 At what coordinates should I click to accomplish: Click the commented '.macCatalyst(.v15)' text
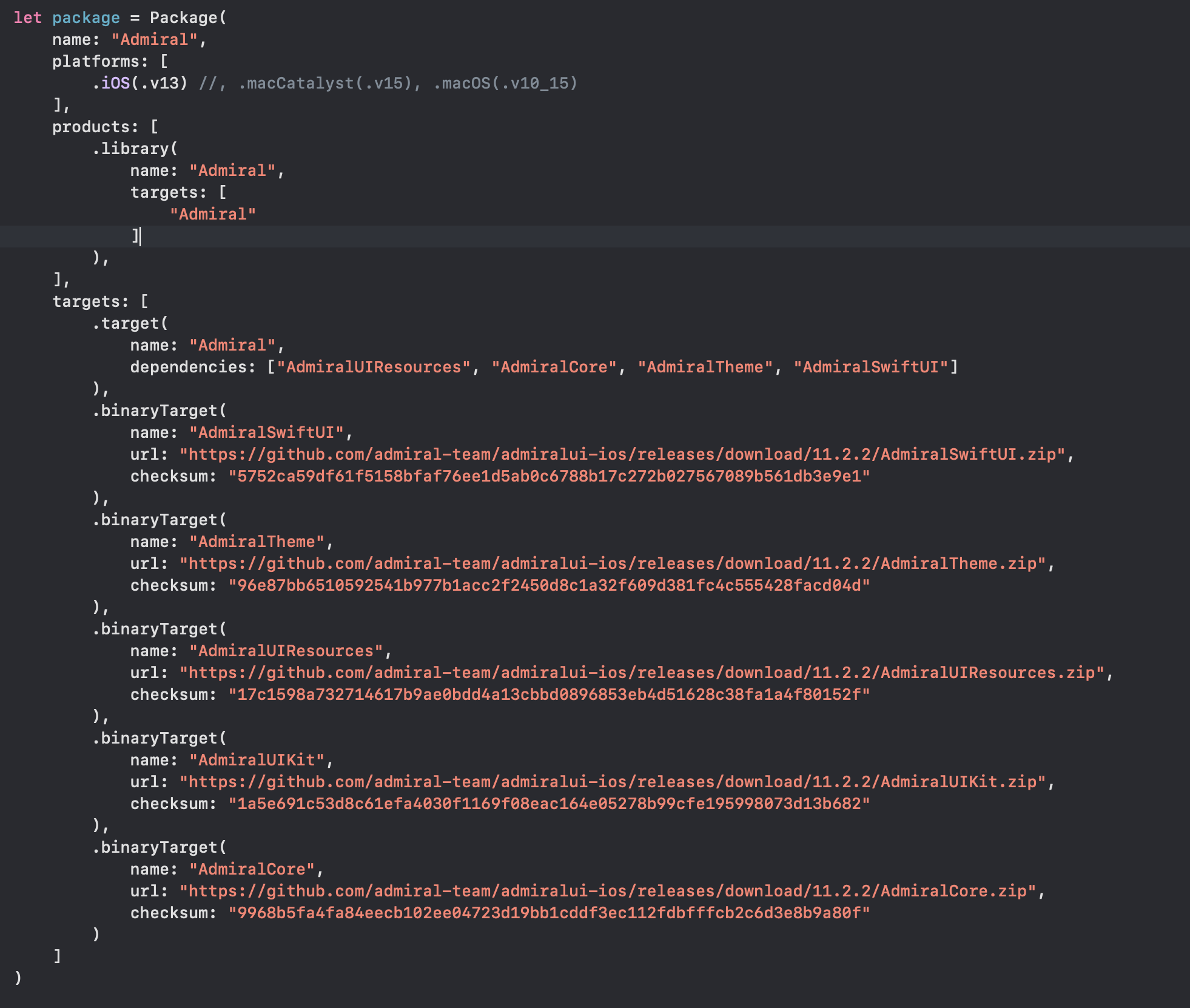pos(325,83)
